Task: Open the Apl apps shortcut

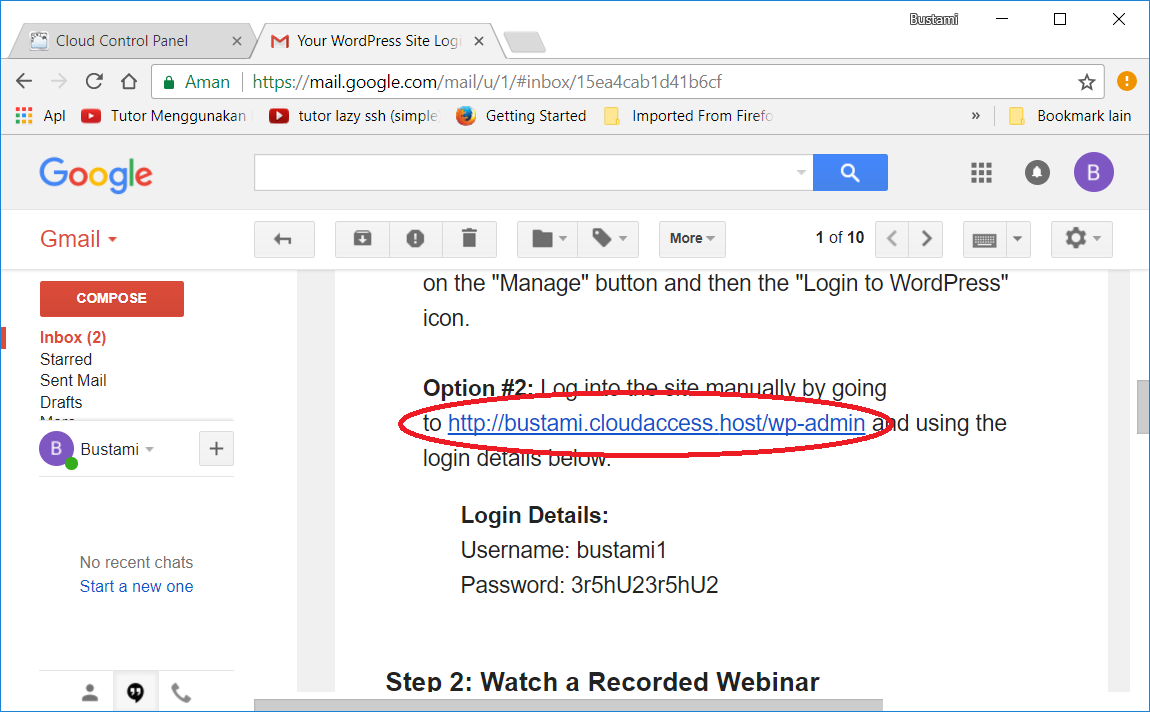Action: pos(40,116)
